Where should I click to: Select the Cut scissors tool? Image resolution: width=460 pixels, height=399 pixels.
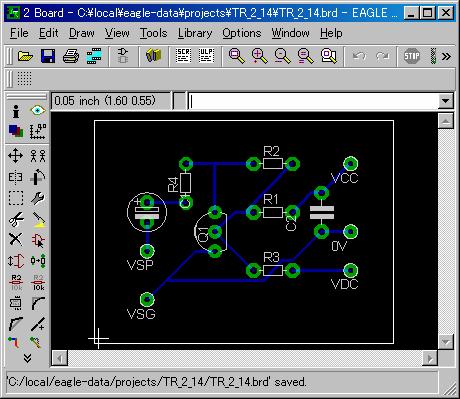pos(16,219)
